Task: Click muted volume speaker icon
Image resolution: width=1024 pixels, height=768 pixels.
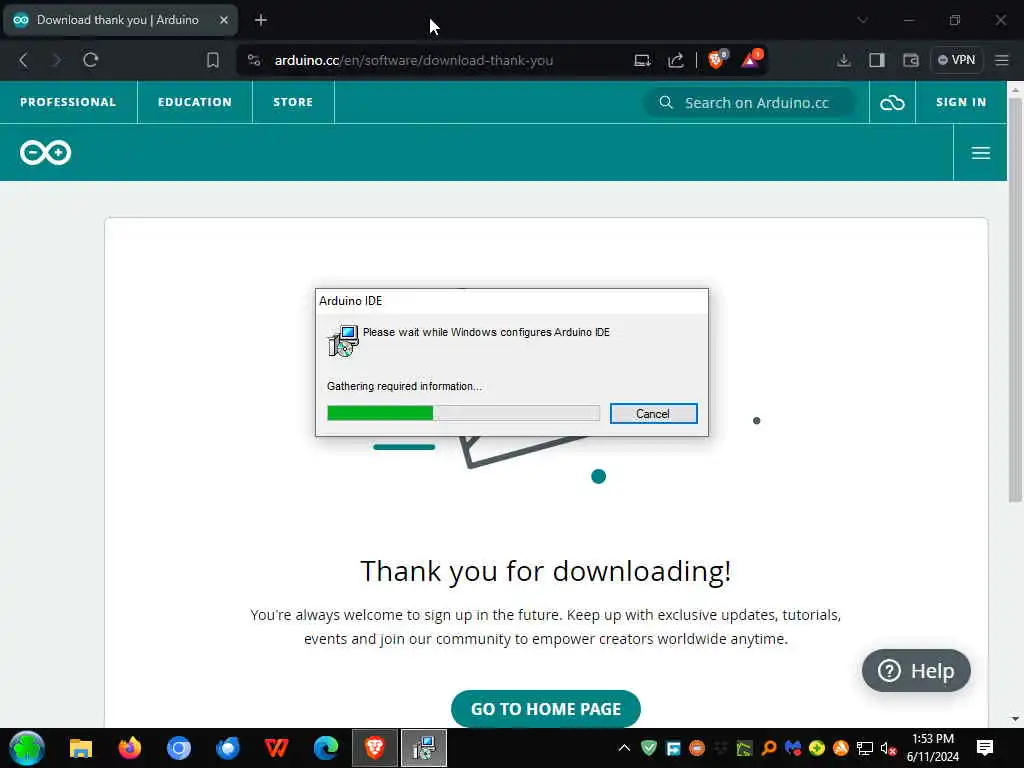Action: tap(888, 748)
